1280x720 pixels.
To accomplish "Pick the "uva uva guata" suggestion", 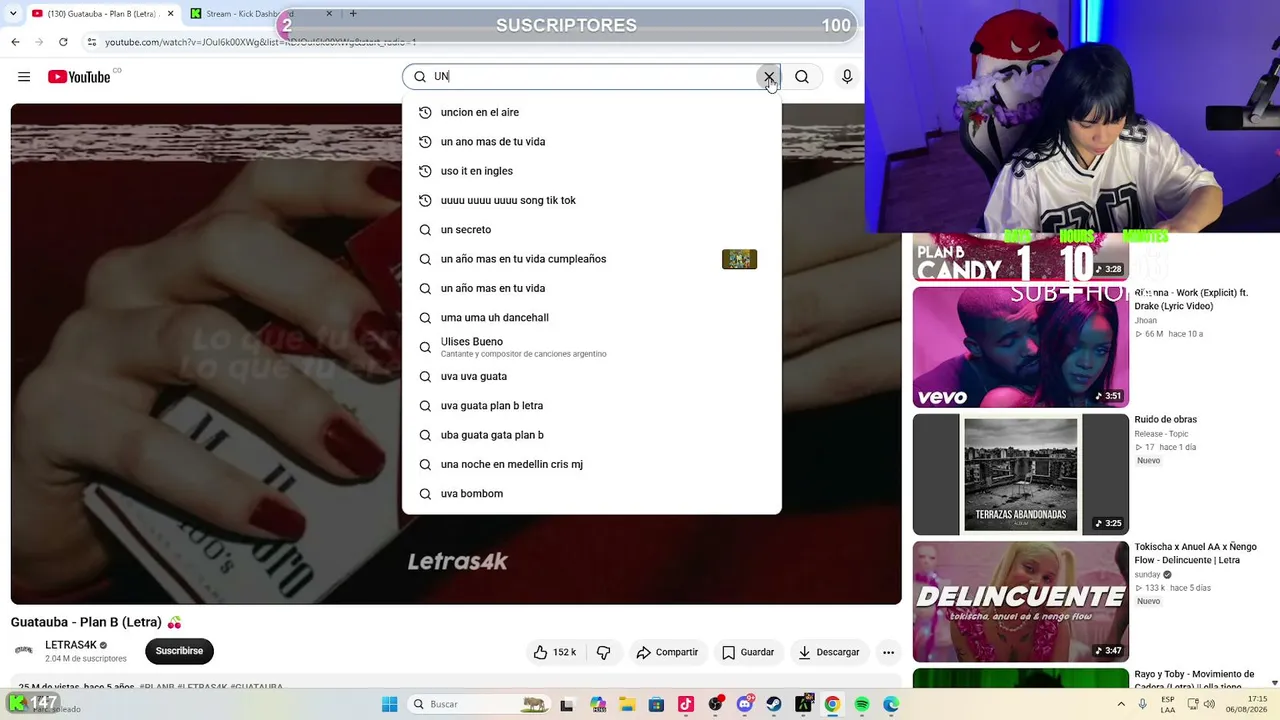I will coord(591,376).
